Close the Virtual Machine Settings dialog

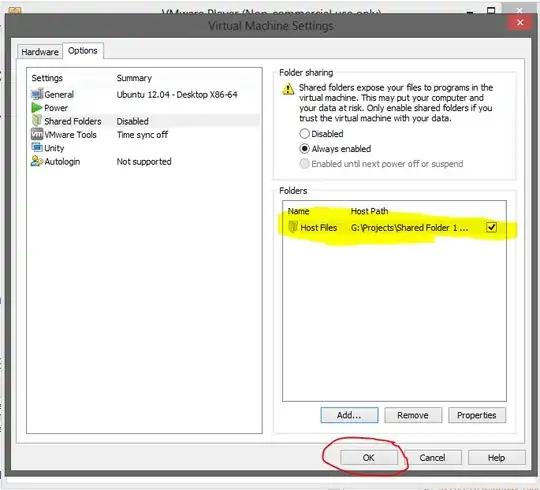click(x=520, y=22)
